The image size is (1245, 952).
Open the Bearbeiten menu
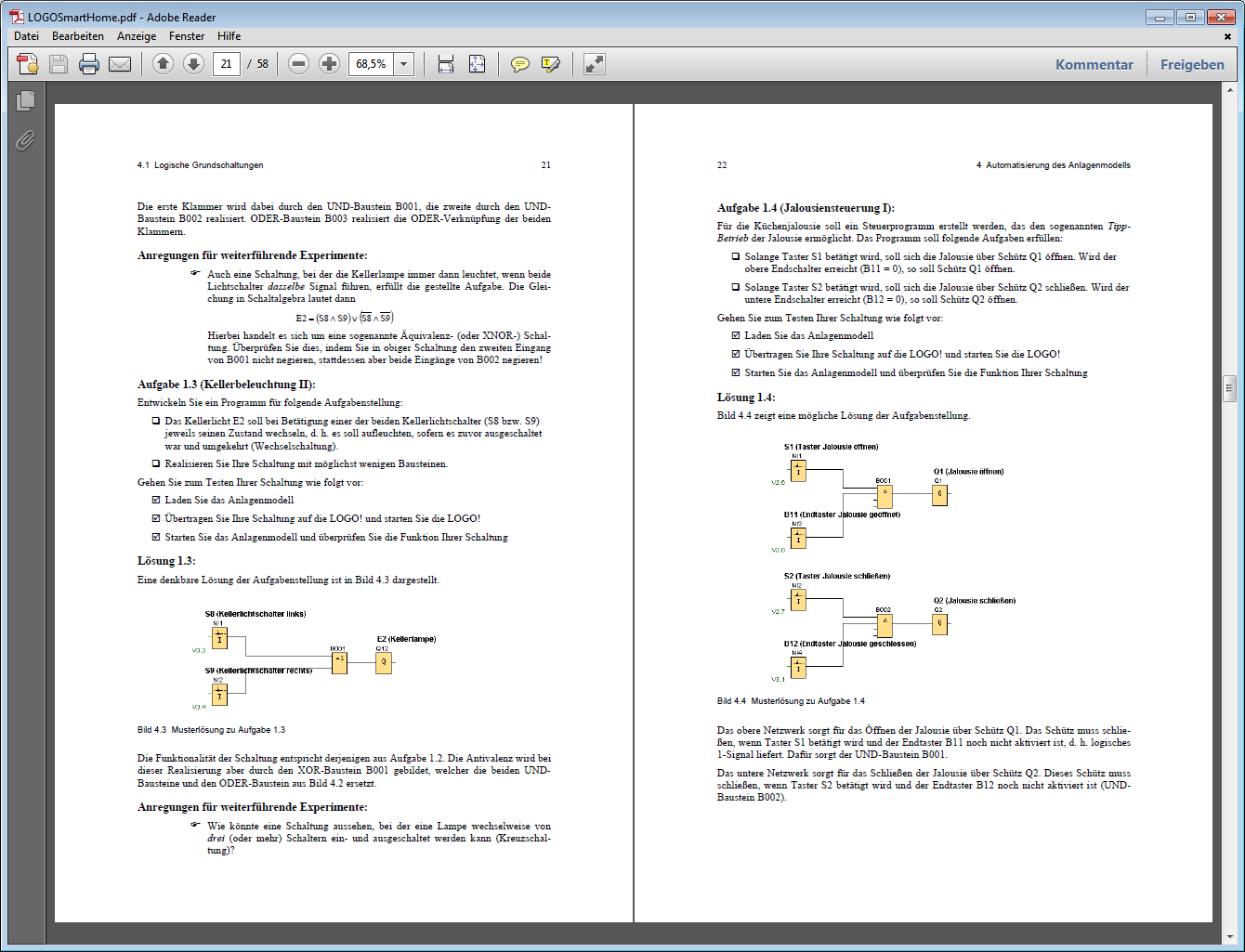pos(78,36)
